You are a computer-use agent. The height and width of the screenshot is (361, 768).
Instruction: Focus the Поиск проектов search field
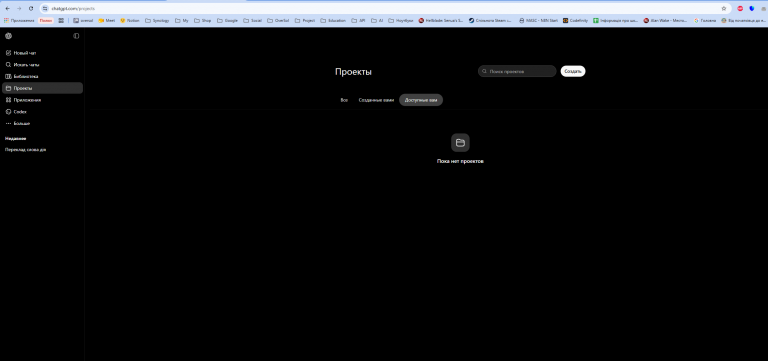(x=517, y=72)
